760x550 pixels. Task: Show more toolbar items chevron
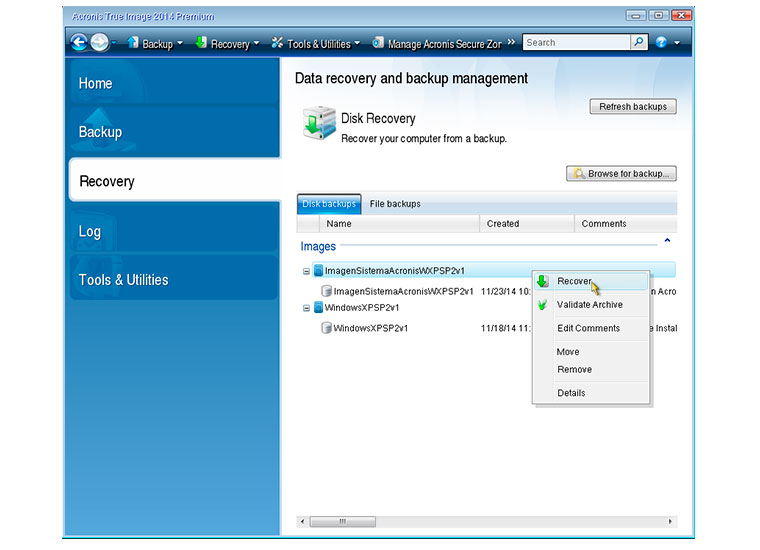point(511,42)
